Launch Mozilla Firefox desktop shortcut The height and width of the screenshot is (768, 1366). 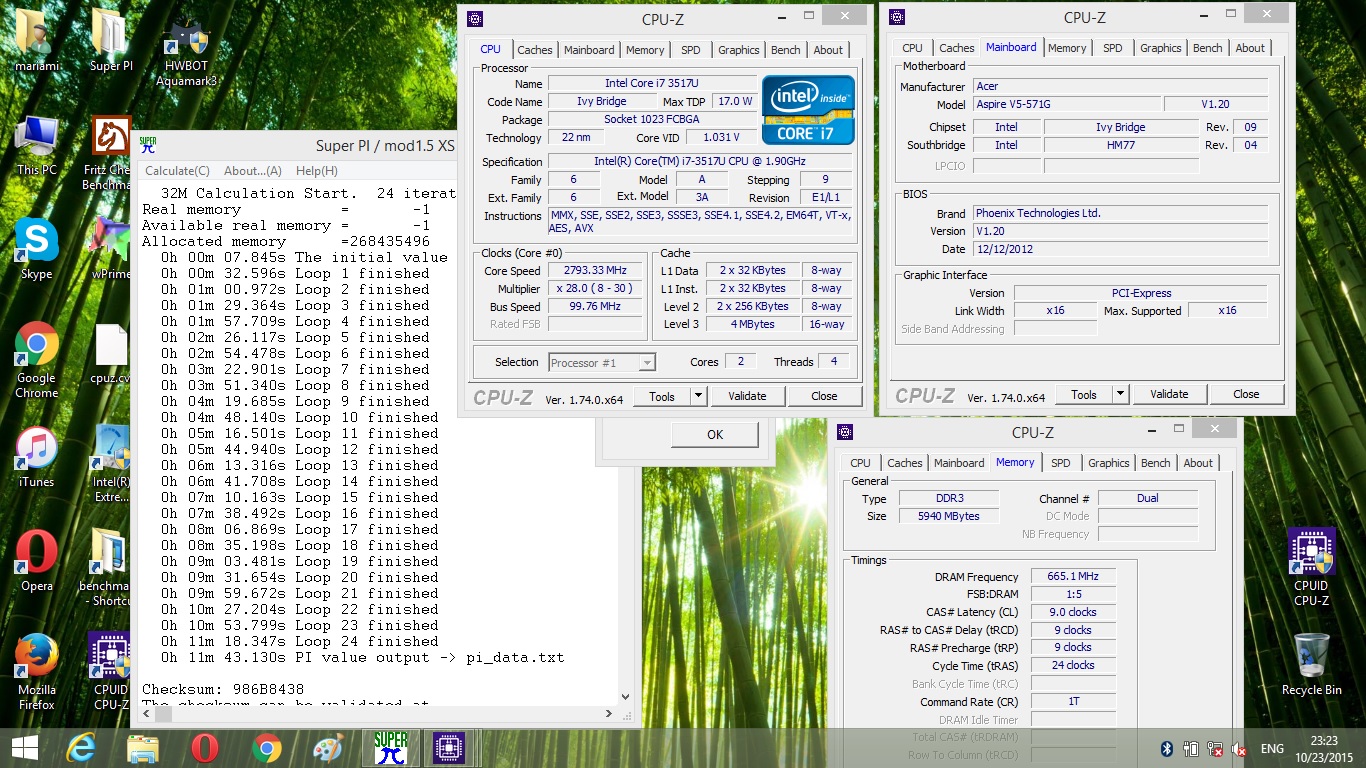tap(37, 670)
